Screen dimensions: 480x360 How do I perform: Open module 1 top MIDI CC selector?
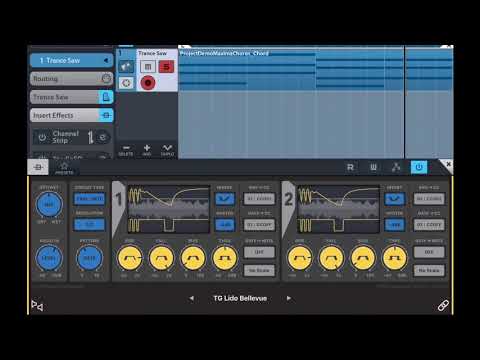(259, 199)
